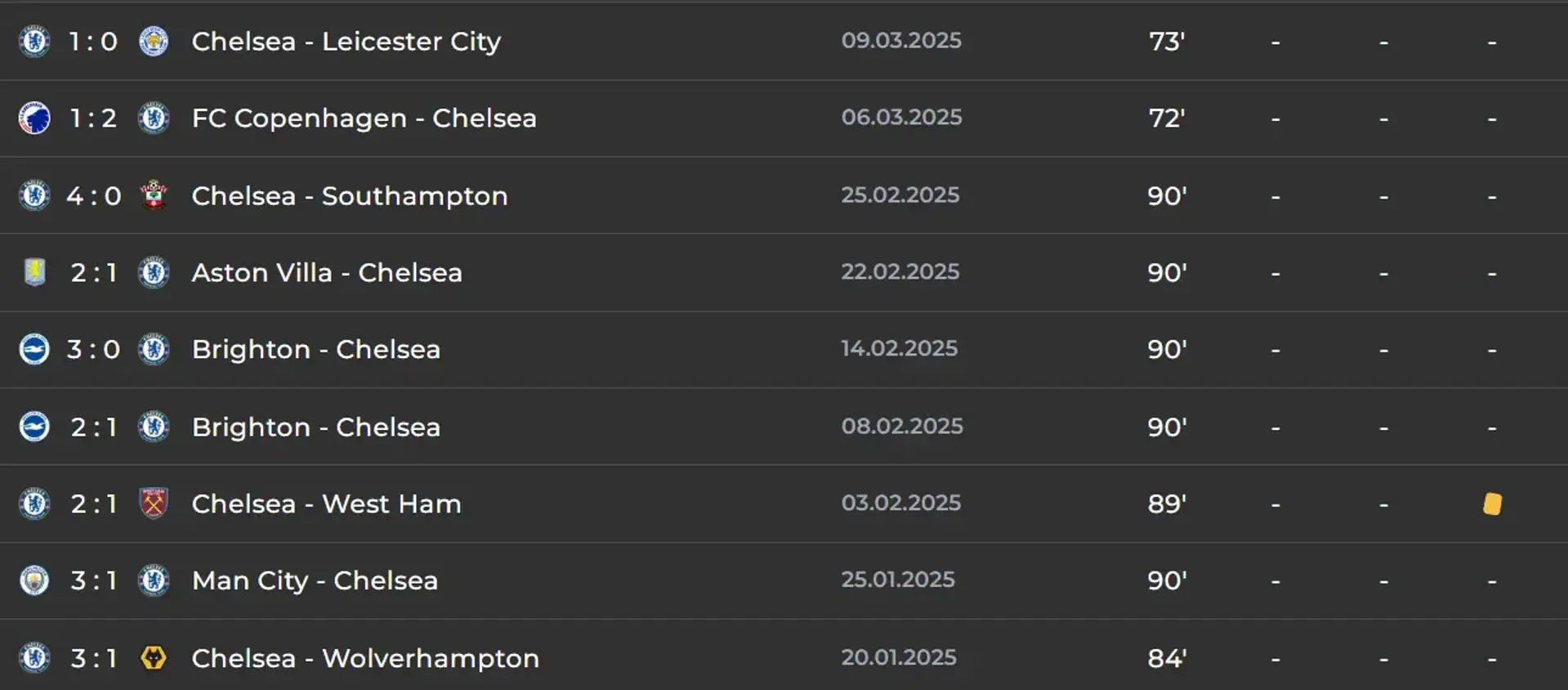Click the 84' minutes played value
The height and width of the screenshot is (690, 1568).
[1167, 658]
